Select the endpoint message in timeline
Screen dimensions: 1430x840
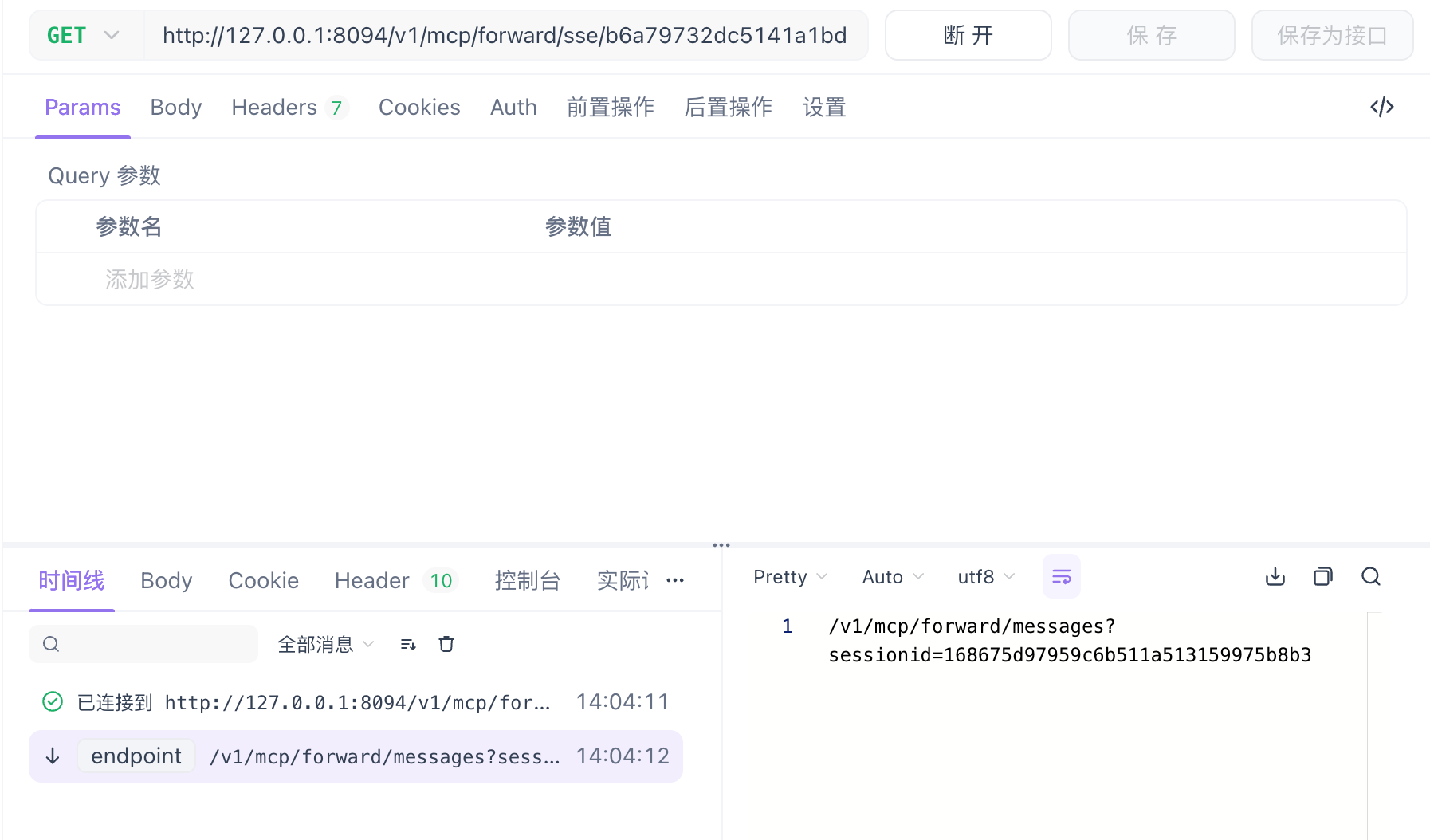pyautogui.click(x=356, y=756)
